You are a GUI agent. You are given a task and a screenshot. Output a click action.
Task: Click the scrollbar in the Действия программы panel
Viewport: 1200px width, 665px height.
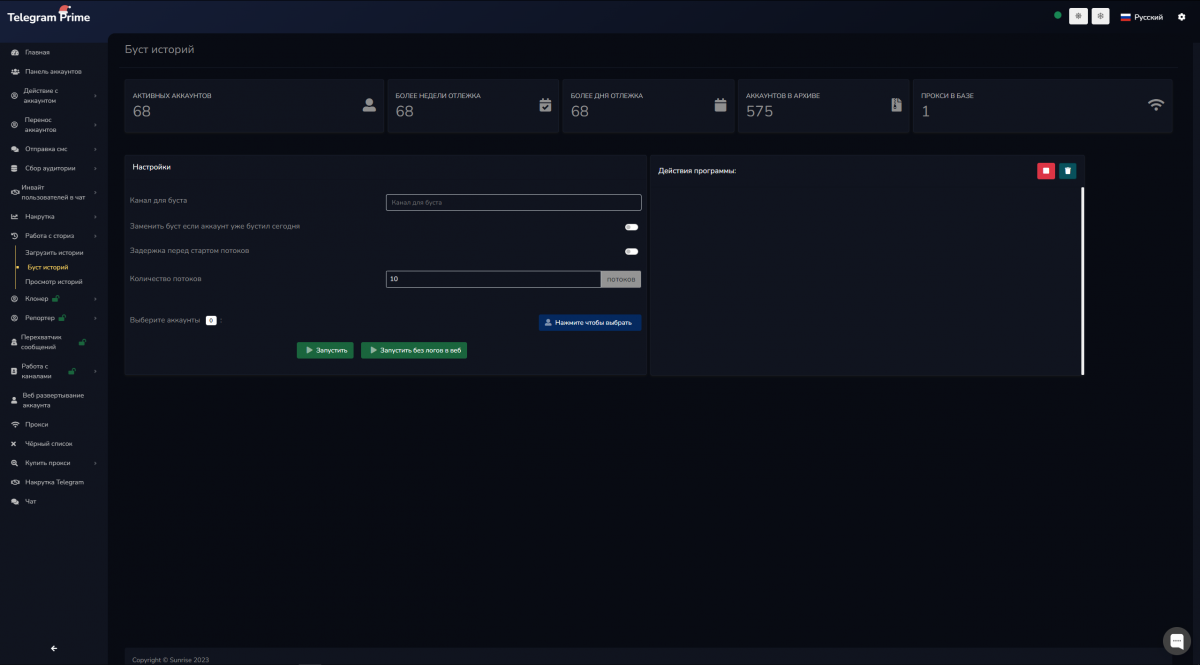click(1082, 280)
